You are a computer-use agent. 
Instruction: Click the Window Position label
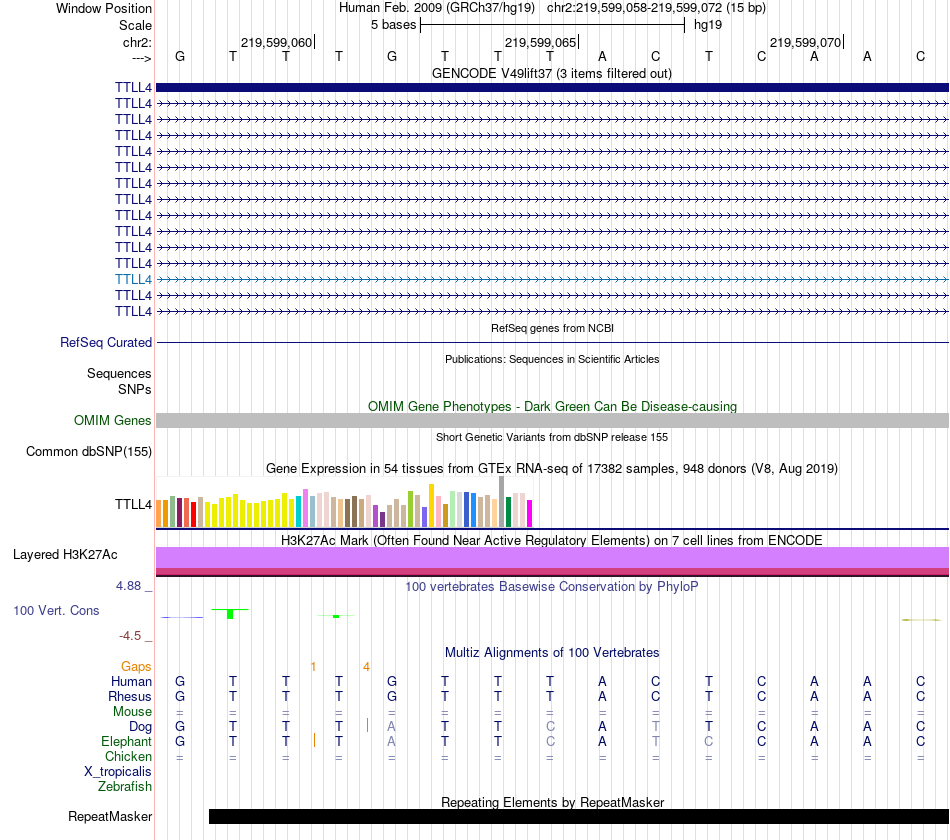tap(104, 8)
